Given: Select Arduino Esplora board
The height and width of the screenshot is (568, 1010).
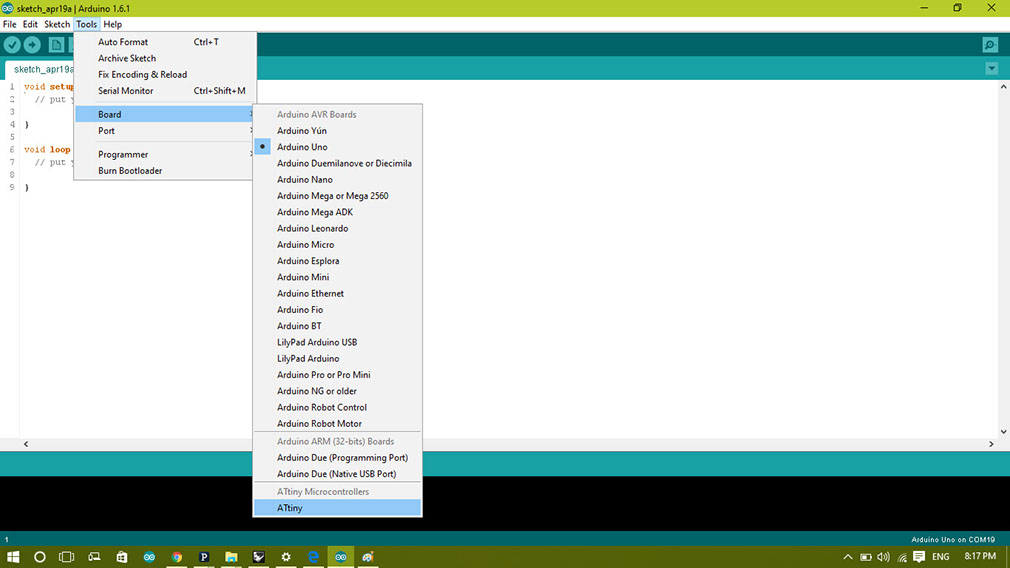Looking at the screenshot, I should [x=338, y=261].
